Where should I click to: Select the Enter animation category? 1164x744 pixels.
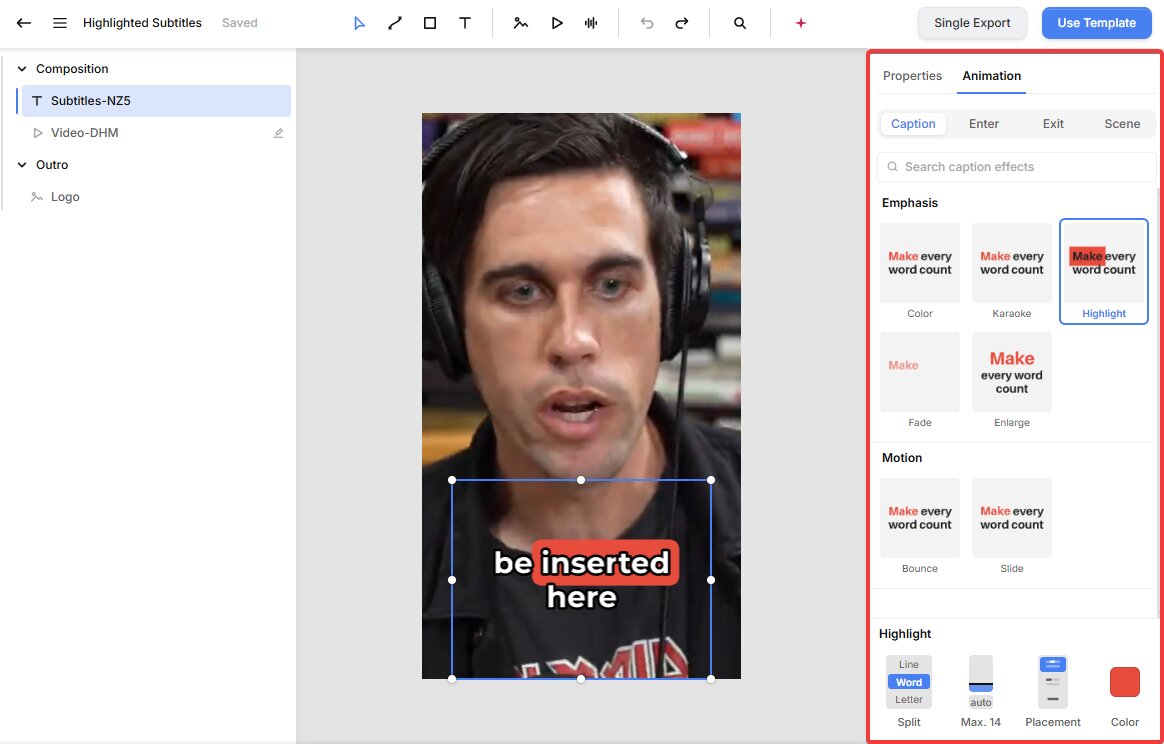[x=984, y=124]
